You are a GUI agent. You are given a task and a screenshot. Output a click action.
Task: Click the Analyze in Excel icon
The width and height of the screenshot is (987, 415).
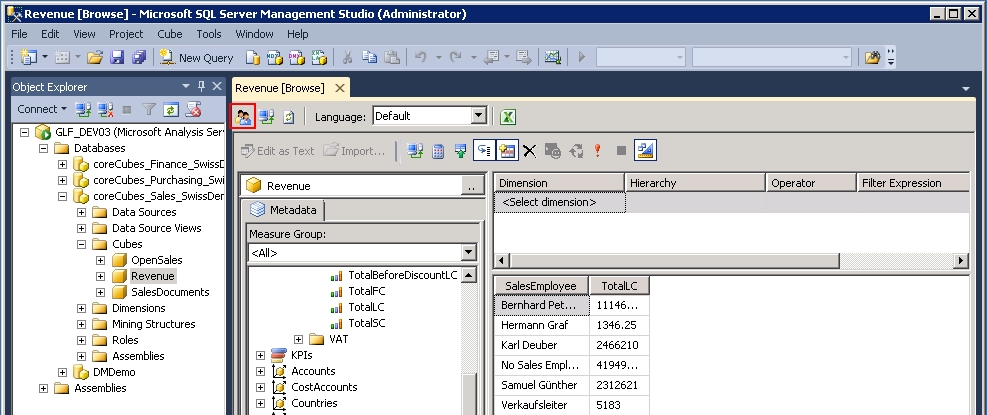[x=508, y=117]
